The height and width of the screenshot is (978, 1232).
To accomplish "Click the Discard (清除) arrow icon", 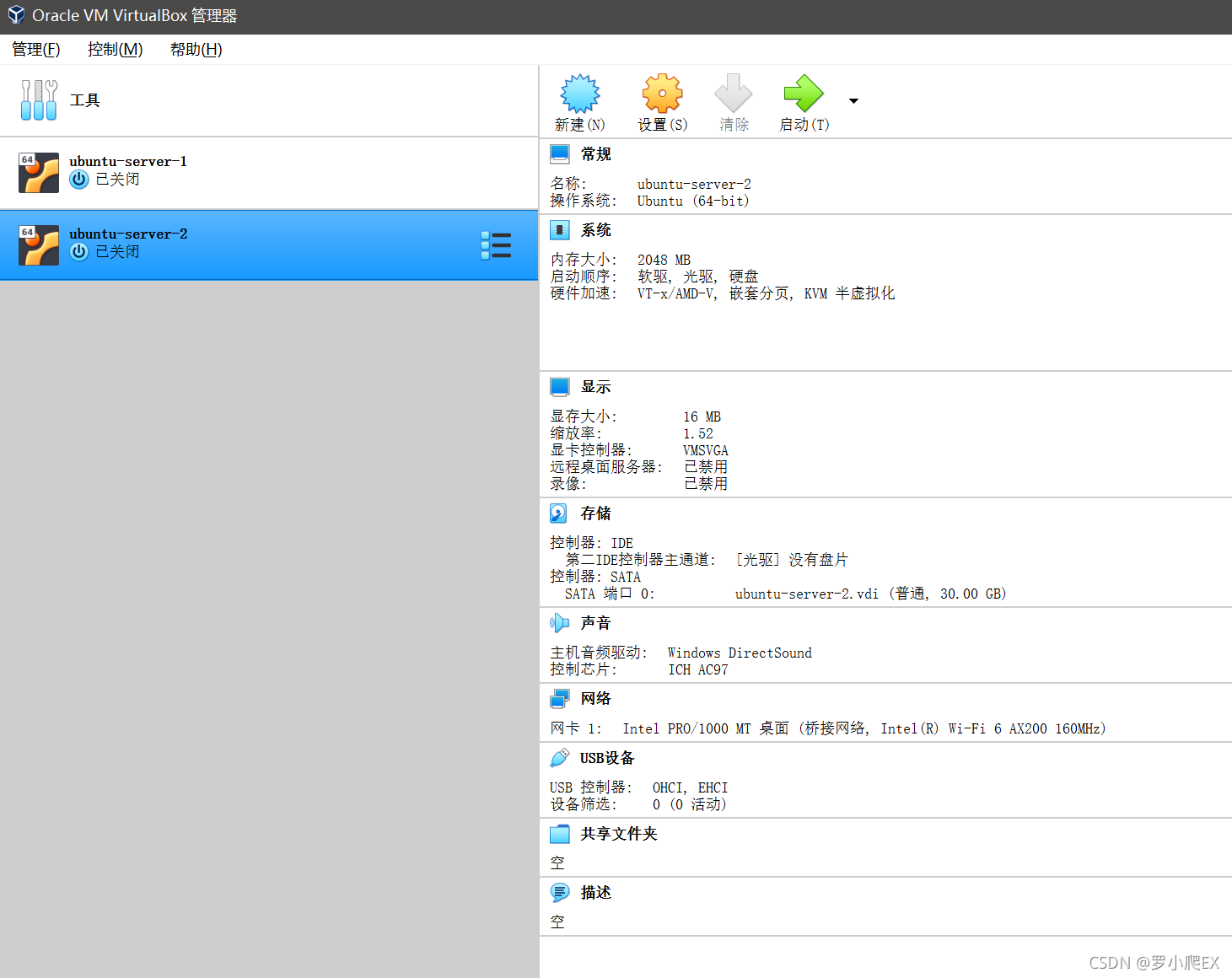I will 734,93.
